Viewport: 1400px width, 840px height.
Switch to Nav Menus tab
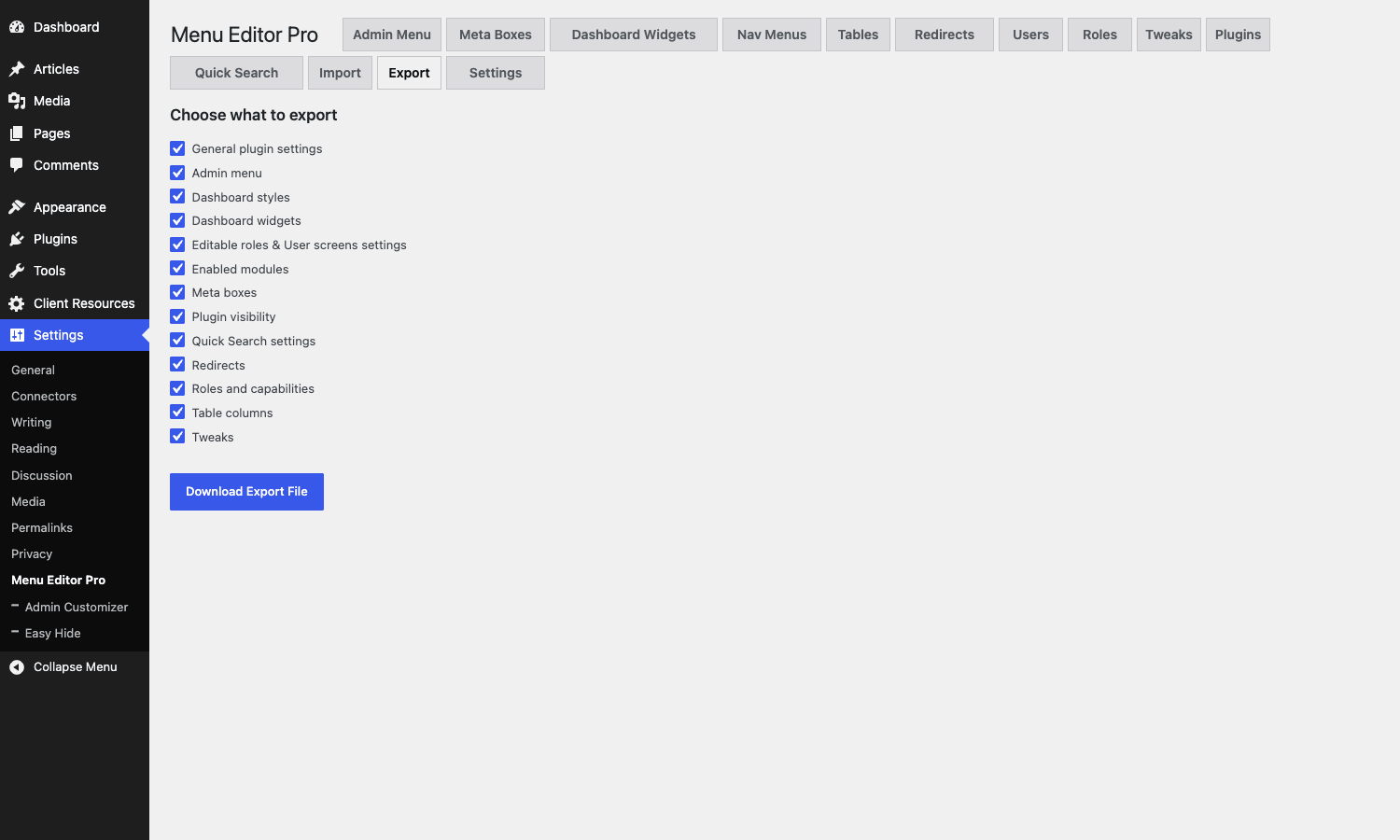click(x=772, y=35)
